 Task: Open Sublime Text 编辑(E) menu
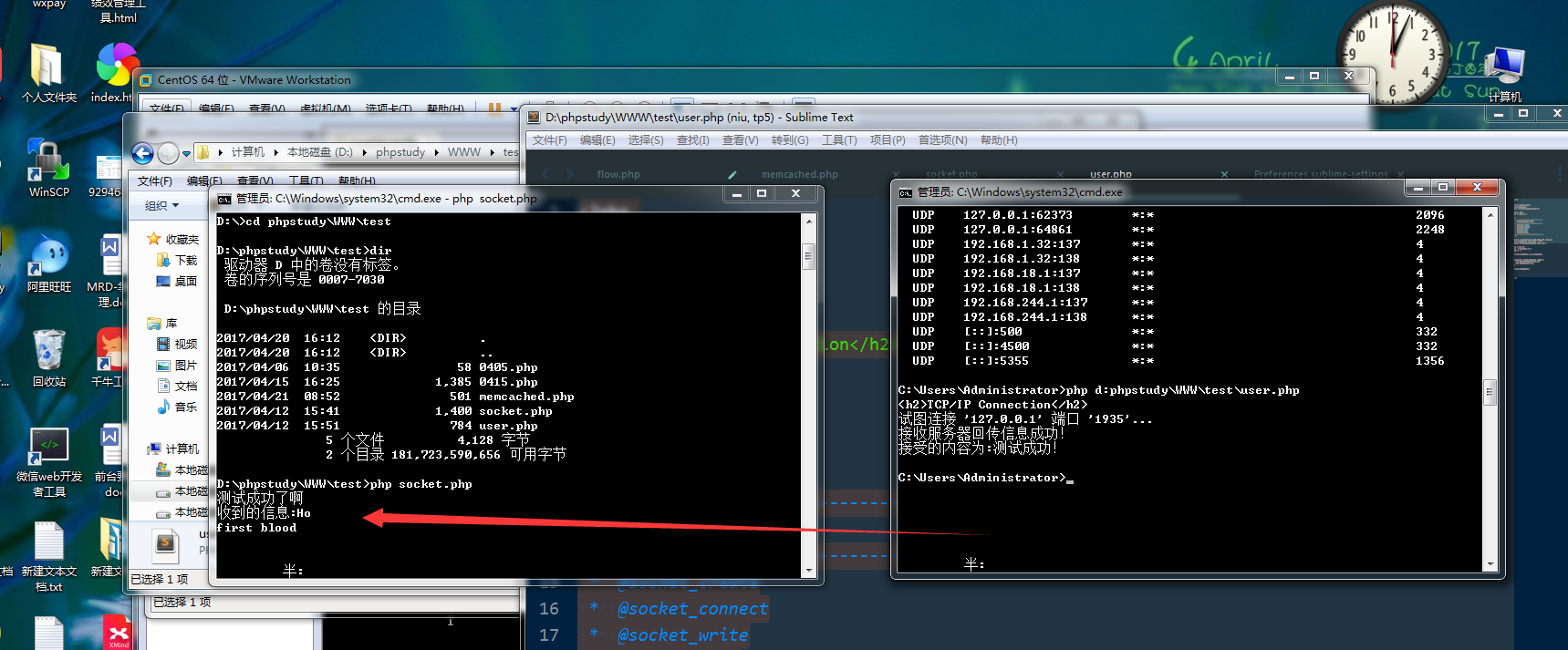(x=597, y=140)
